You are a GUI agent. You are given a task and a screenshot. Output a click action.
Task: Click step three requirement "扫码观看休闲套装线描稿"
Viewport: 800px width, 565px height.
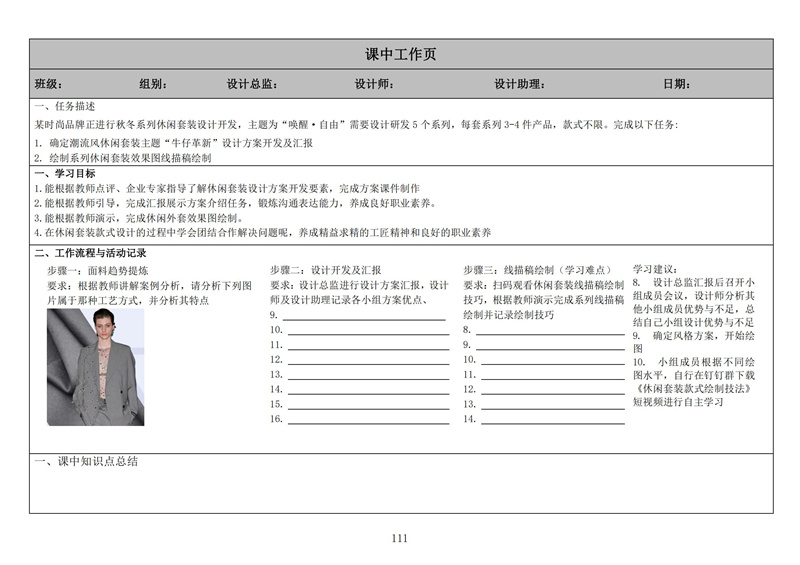click(544, 300)
